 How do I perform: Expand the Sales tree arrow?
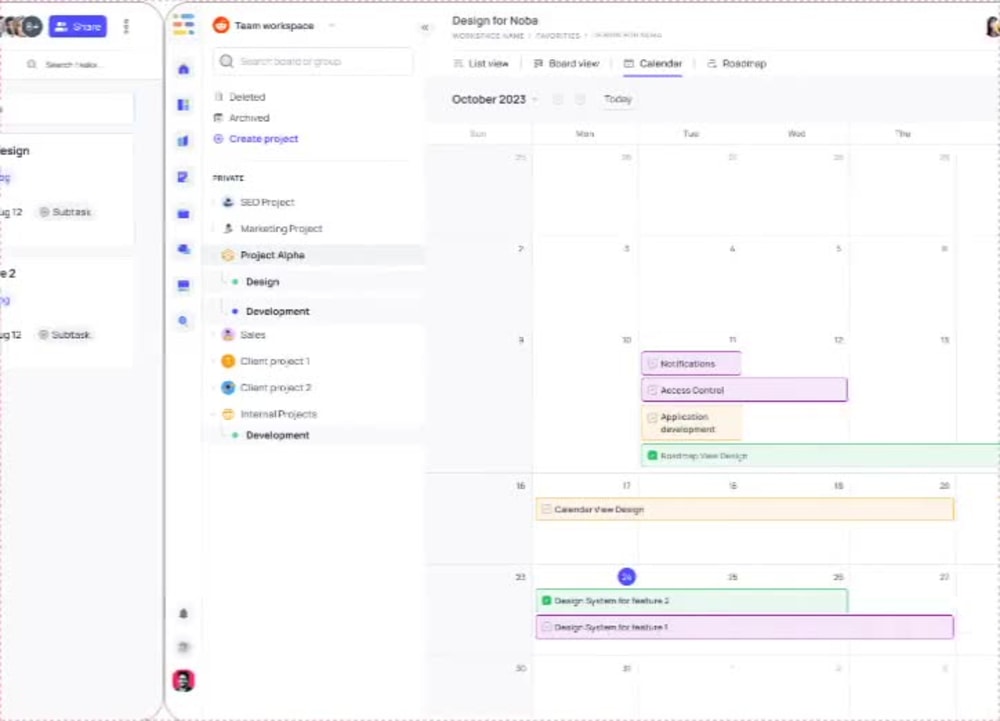click(x=213, y=335)
